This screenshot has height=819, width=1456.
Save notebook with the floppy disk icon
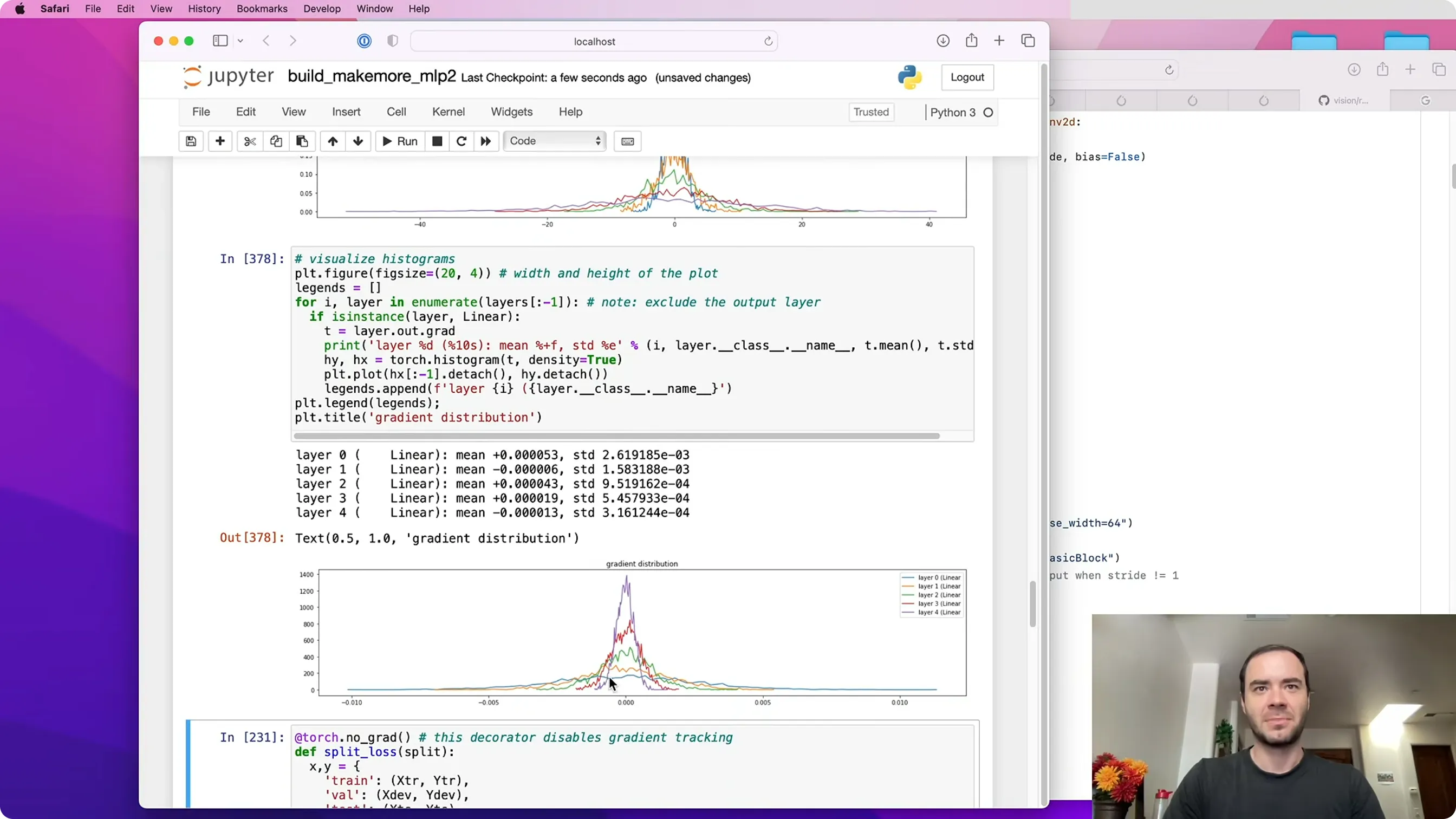pyautogui.click(x=191, y=141)
